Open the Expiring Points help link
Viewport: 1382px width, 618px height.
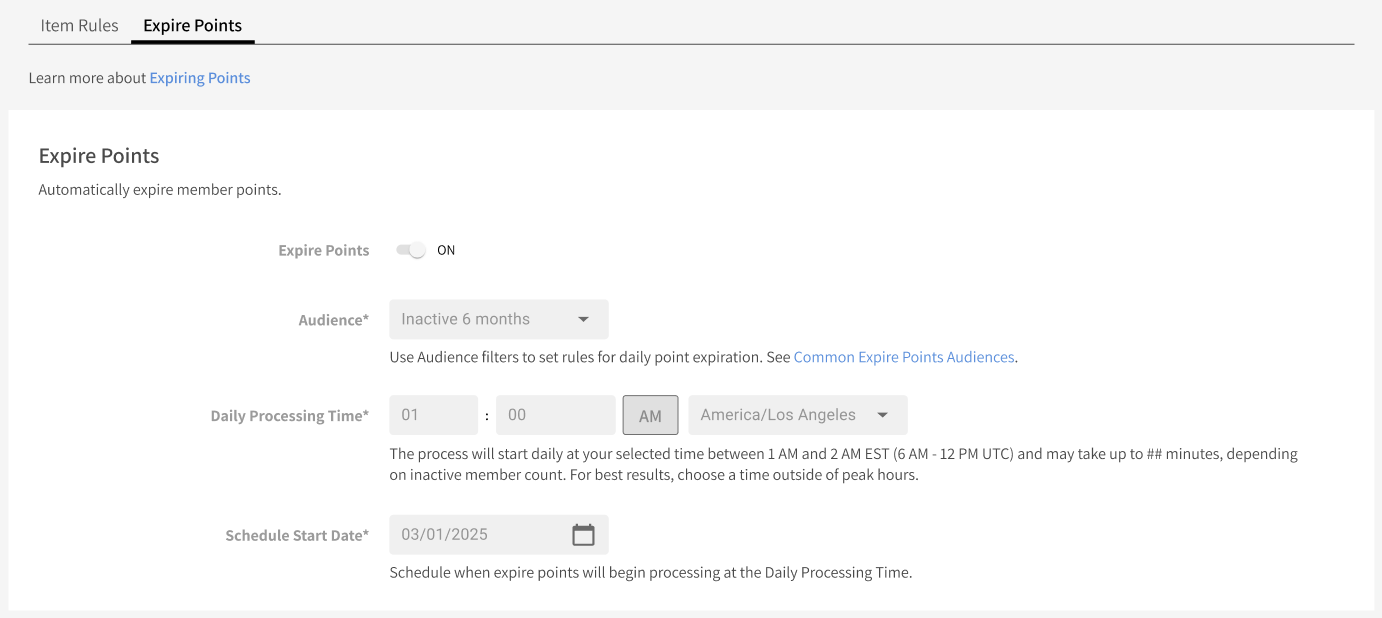(200, 78)
